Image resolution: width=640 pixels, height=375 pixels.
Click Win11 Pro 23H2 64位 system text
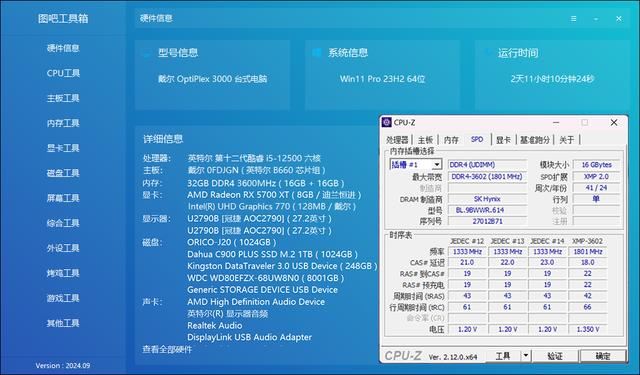(x=382, y=79)
